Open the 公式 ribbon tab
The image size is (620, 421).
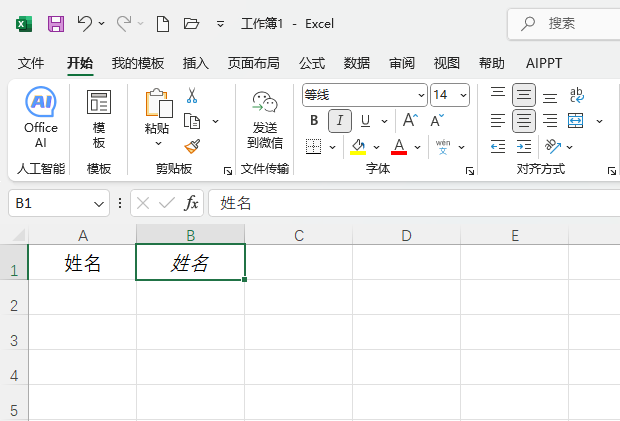click(x=312, y=63)
